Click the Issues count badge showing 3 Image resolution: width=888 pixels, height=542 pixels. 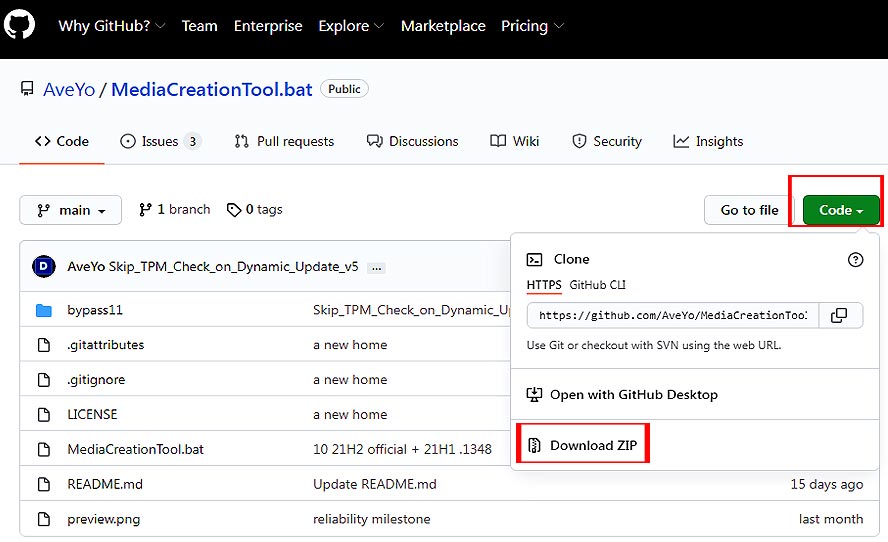click(193, 141)
